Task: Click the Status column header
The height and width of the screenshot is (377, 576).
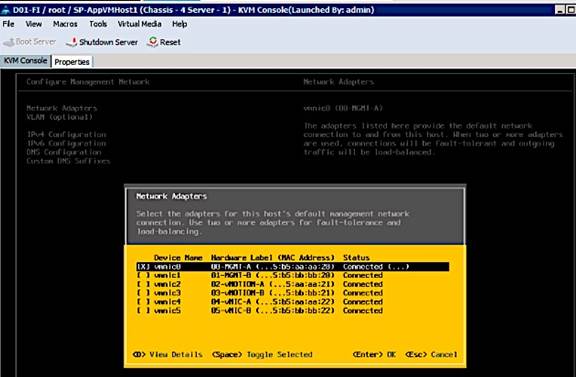Action: pos(356,258)
